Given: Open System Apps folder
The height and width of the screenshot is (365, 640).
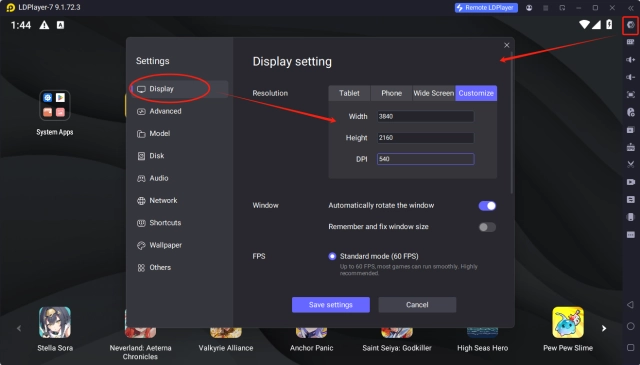Looking at the screenshot, I should 55,105.
